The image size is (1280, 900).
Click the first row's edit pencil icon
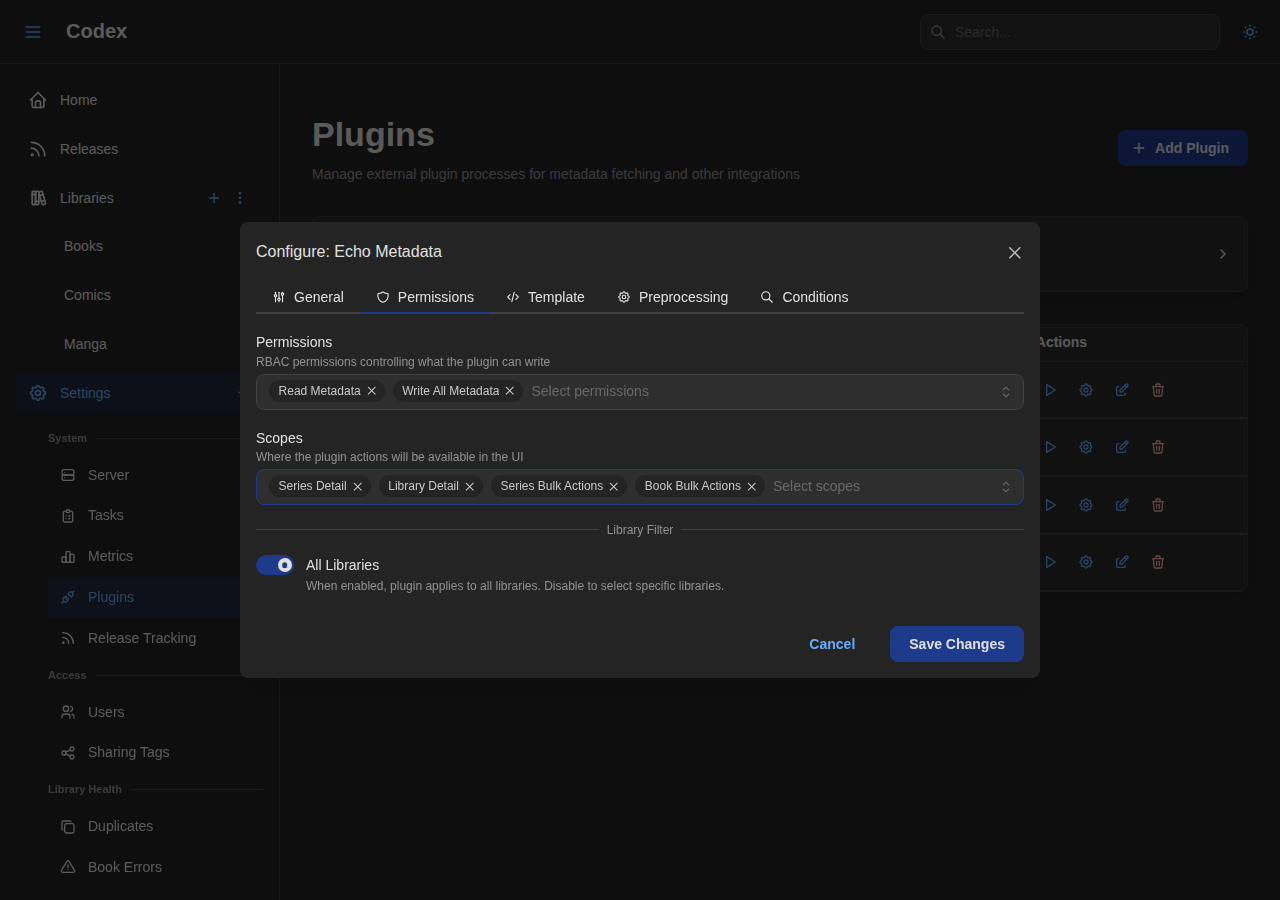[x=1122, y=390]
